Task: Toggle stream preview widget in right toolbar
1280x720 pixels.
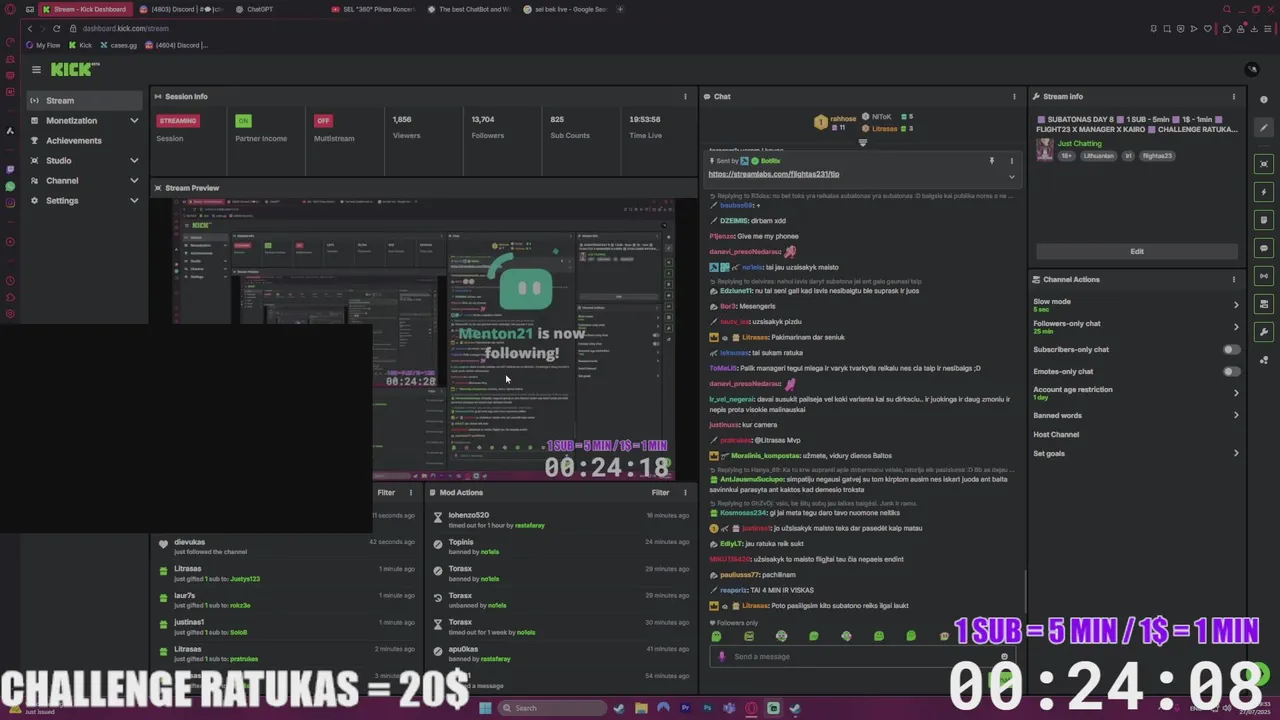Action: (x=1264, y=164)
